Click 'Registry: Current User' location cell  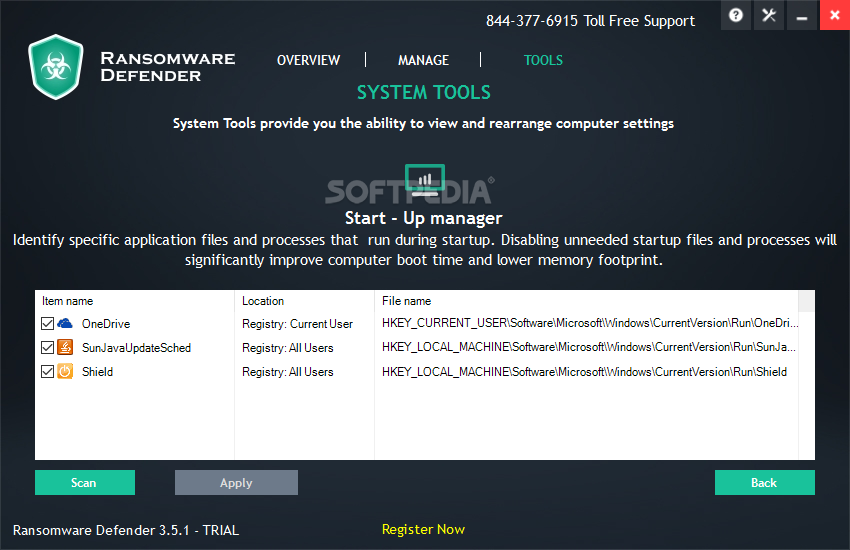click(297, 323)
